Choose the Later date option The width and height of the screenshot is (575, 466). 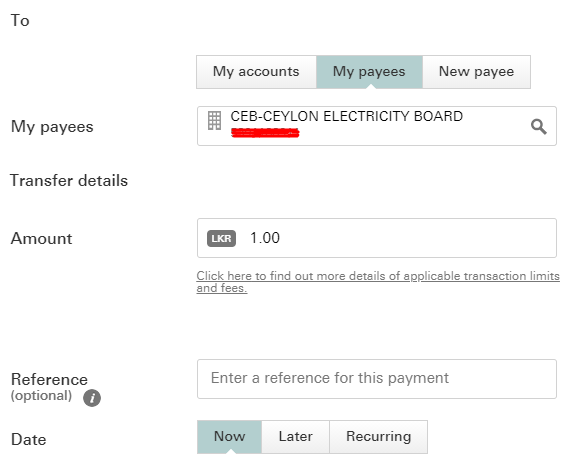[x=296, y=437]
